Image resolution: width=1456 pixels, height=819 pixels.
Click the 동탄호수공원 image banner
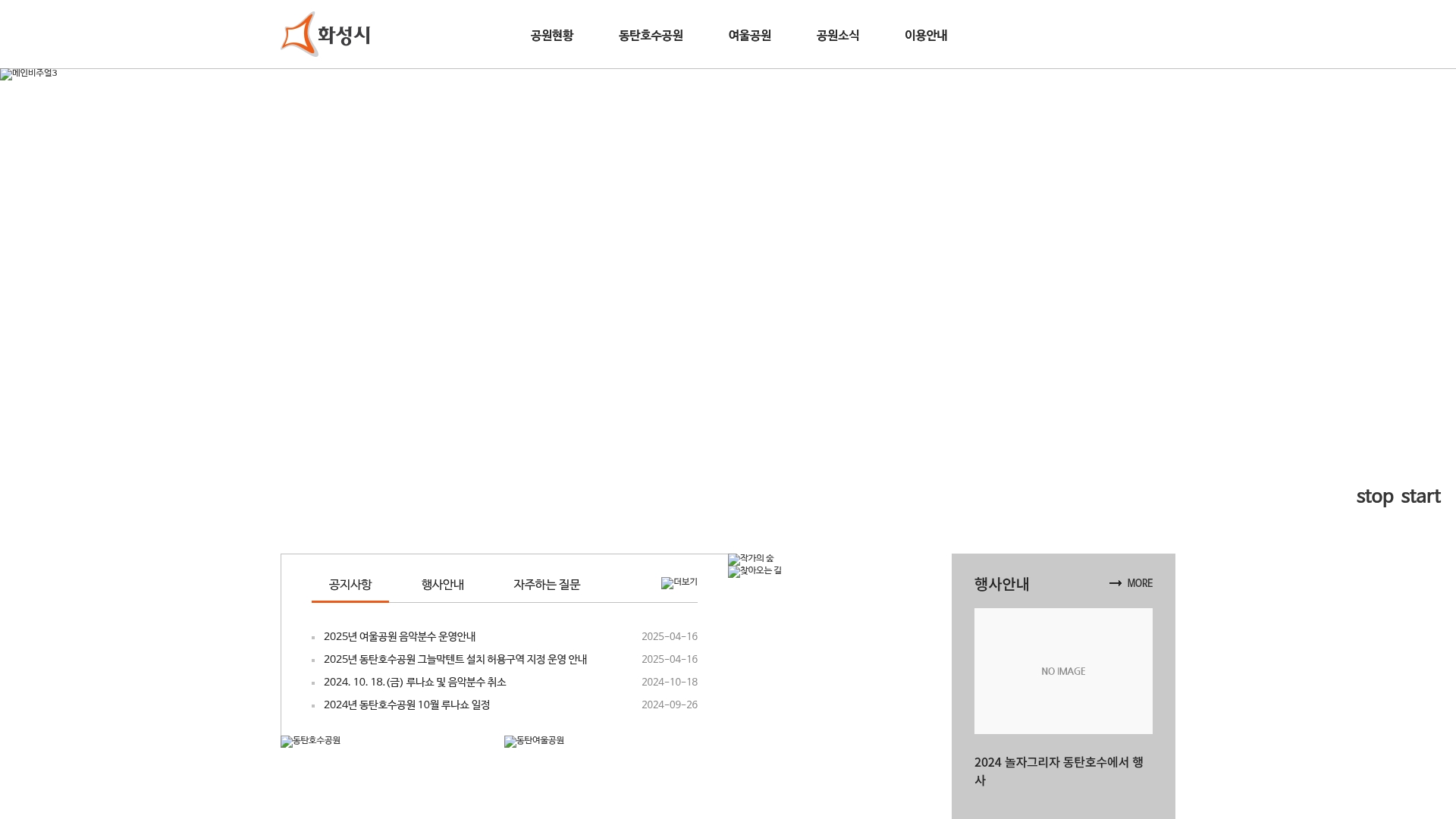pyautogui.click(x=311, y=741)
